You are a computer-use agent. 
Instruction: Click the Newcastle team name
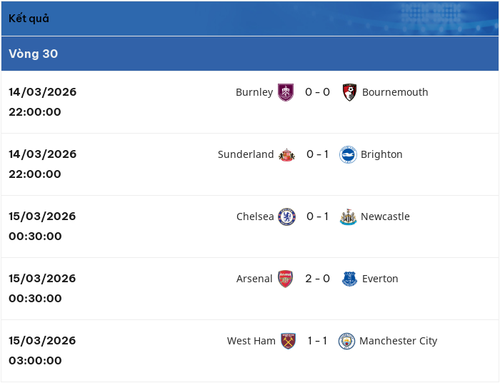pyautogui.click(x=385, y=217)
